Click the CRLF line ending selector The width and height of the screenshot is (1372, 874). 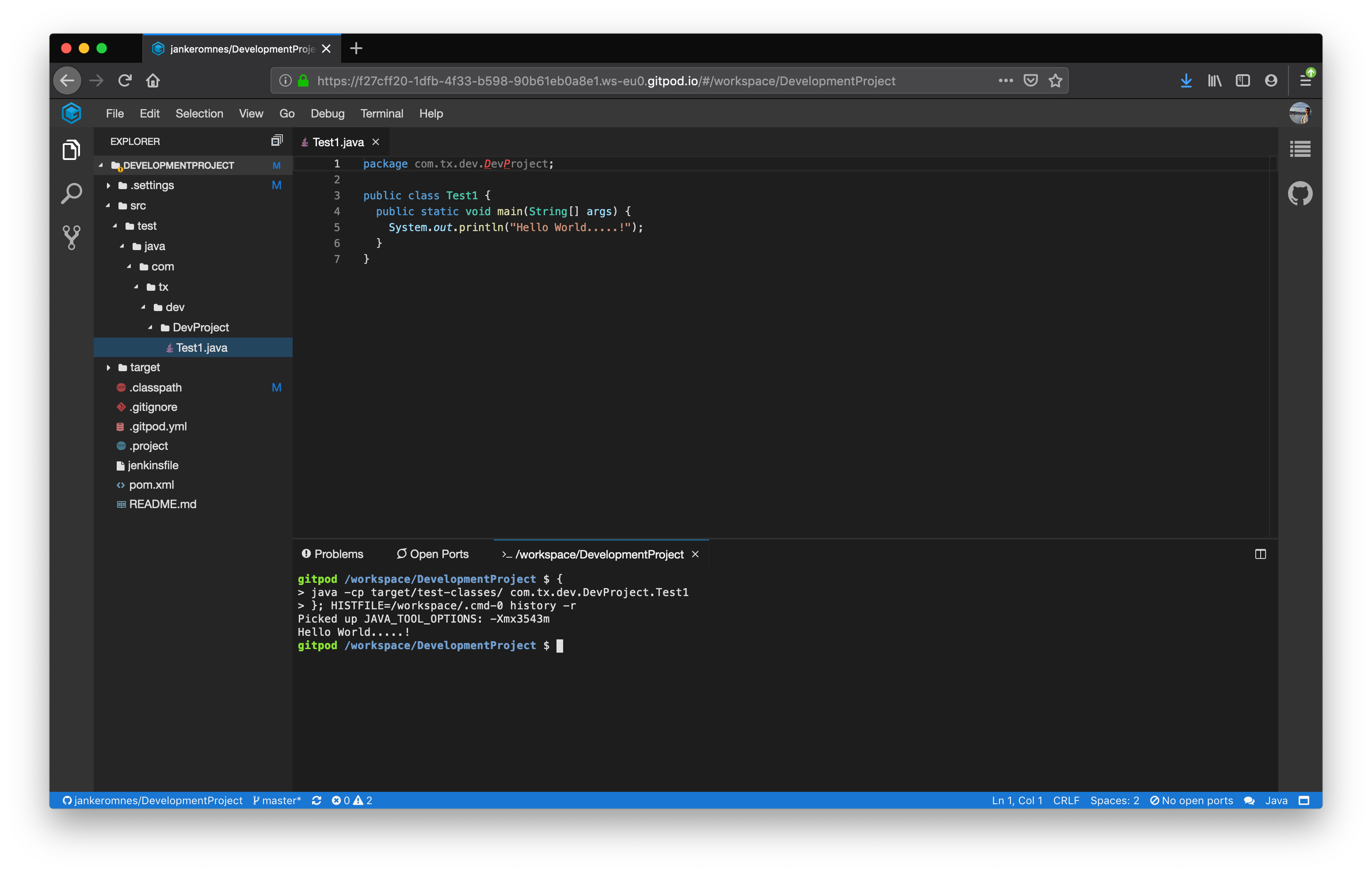(x=1065, y=800)
